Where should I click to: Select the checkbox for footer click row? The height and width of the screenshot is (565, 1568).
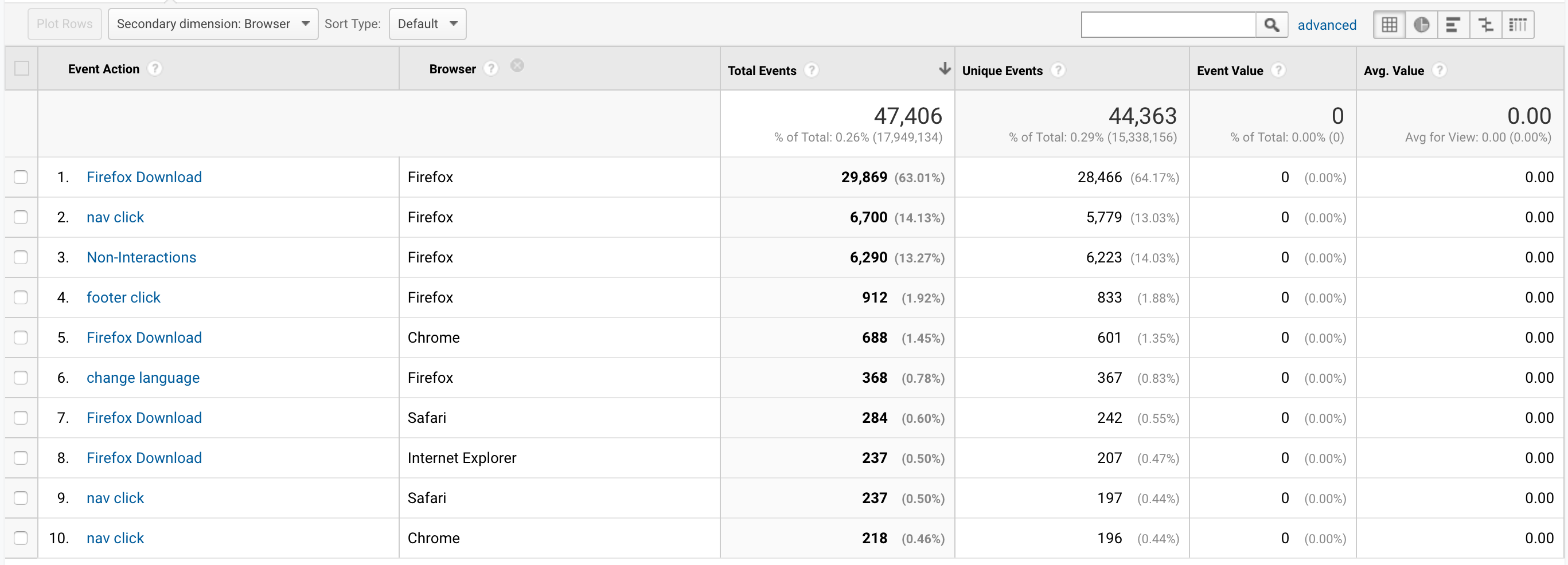(x=21, y=297)
